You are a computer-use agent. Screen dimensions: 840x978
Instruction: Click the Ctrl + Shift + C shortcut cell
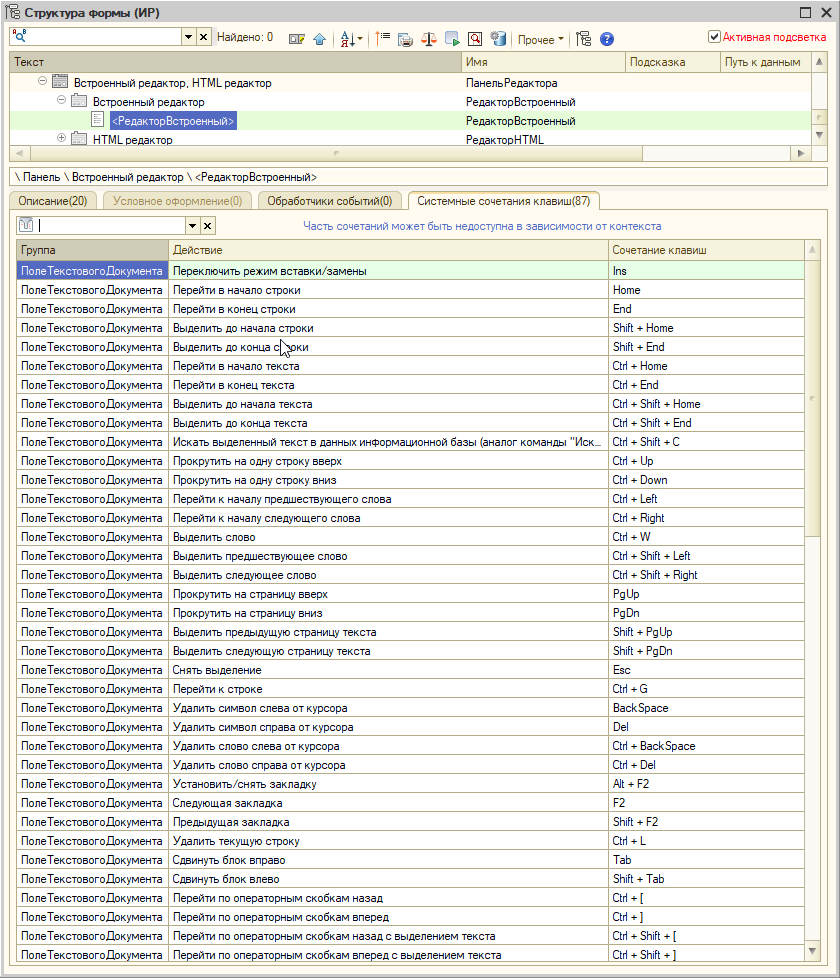coord(706,442)
